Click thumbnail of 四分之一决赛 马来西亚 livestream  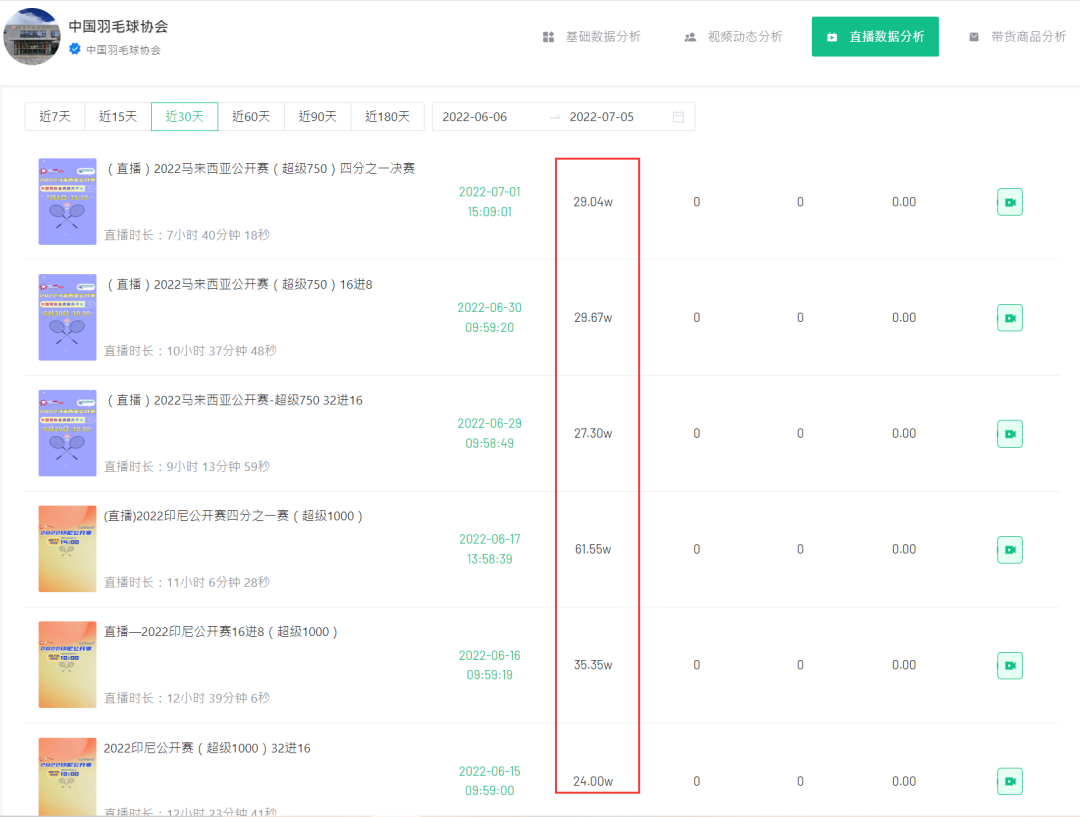tap(68, 202)
